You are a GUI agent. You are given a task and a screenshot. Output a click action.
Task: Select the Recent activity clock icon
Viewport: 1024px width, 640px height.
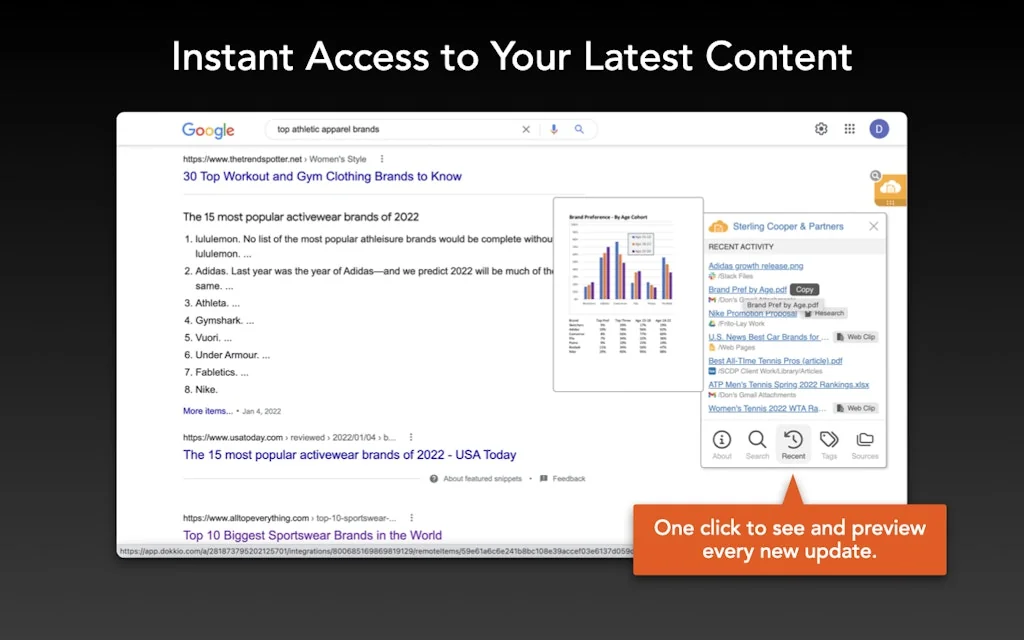tap(793, 440)
